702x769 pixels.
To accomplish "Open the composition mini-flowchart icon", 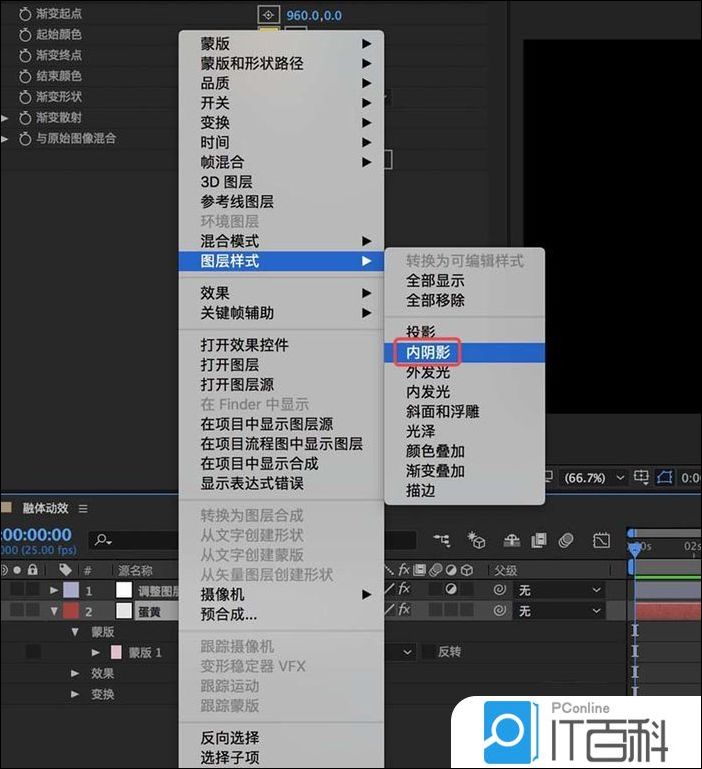I will 442,540.
